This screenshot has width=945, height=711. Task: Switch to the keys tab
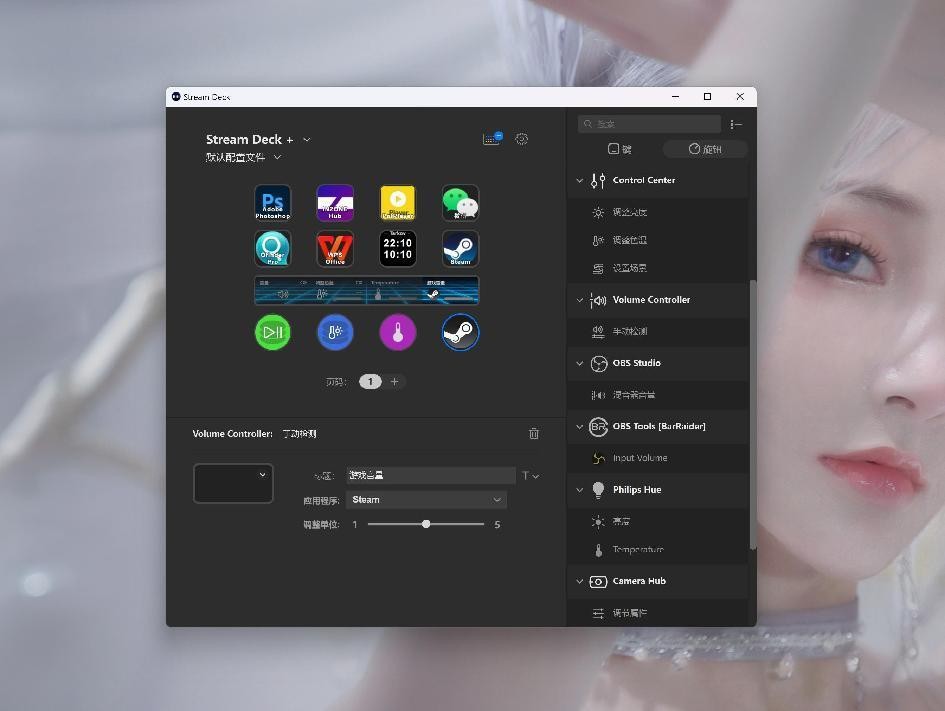[x=620, y=149]
